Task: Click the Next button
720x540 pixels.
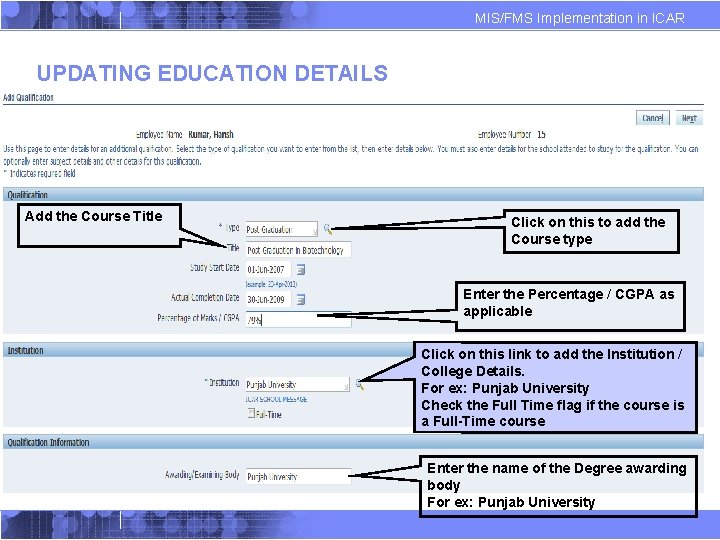Action: point(689,118)
